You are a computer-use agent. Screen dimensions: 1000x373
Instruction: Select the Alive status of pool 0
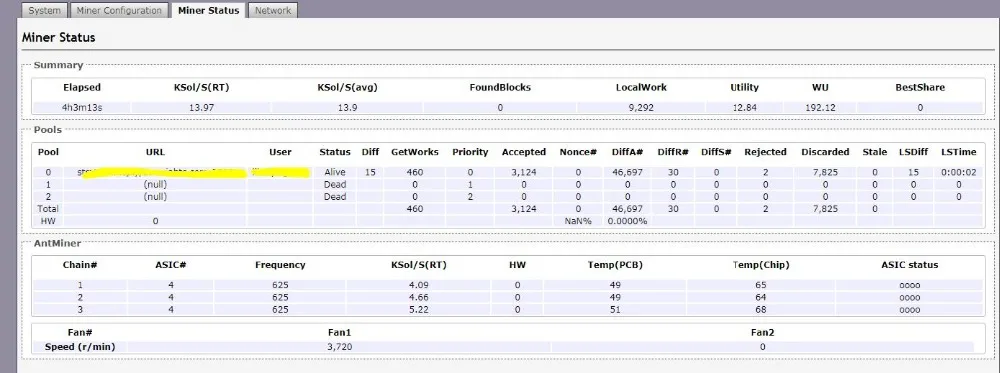335,172
